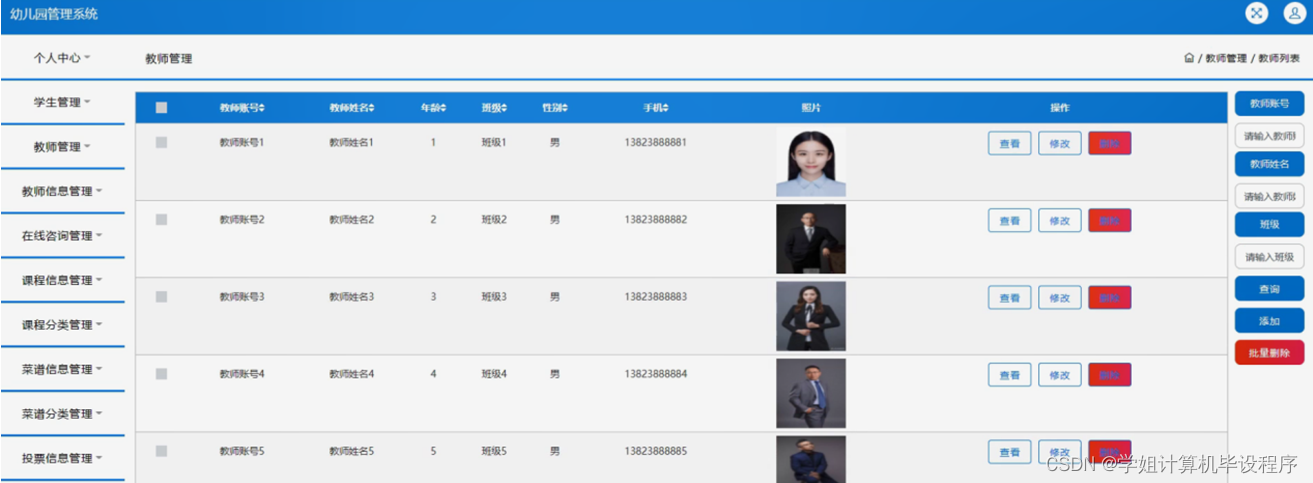This screenshot has width=1313, height=483.
Task: Tick the select-all checkbox in the table header
Action: pyautogui.click(x=162, y=108)
